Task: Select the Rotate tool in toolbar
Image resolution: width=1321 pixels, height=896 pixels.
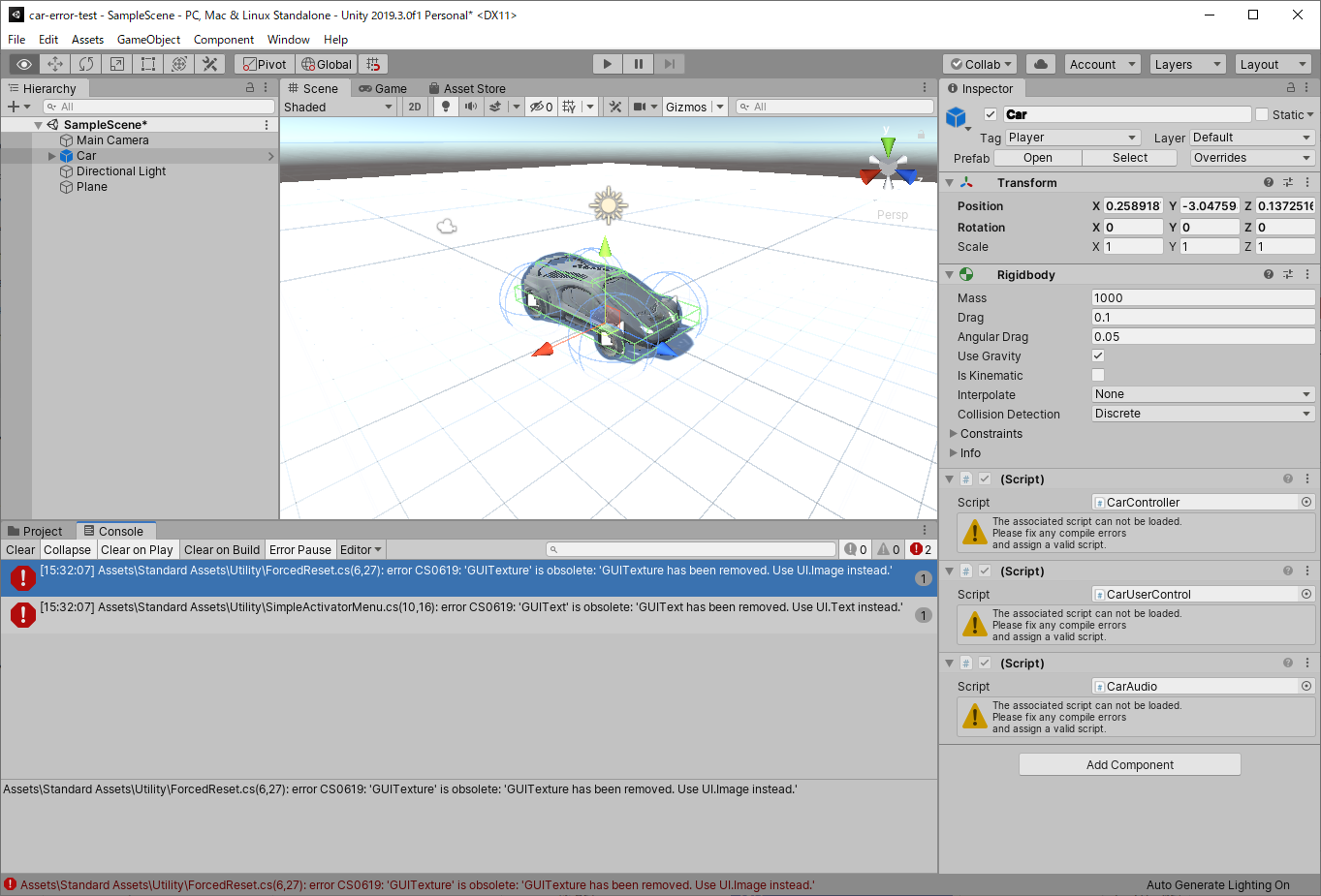Action: point(86,64)
